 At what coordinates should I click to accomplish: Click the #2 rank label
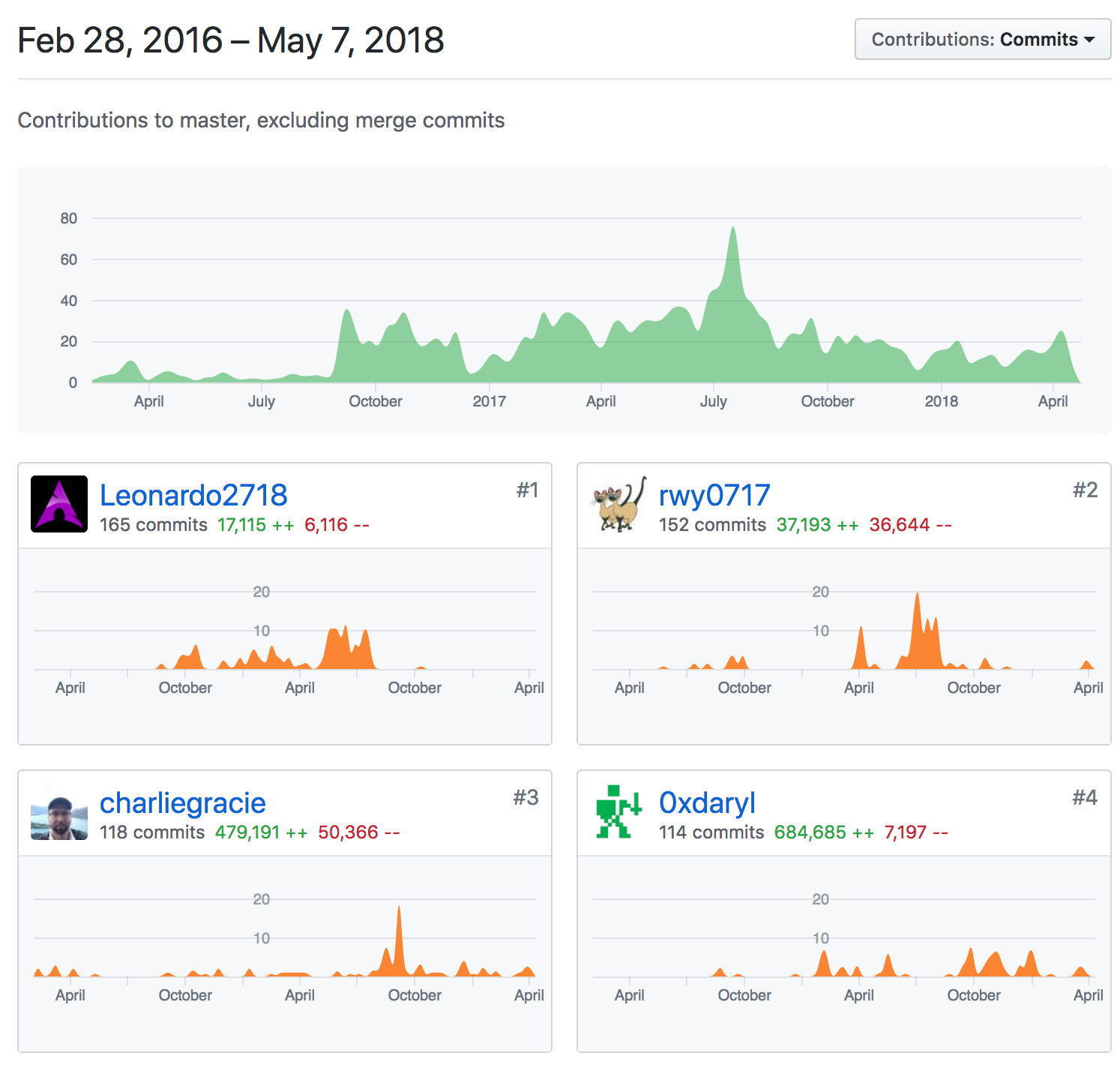pos(1085,490)
